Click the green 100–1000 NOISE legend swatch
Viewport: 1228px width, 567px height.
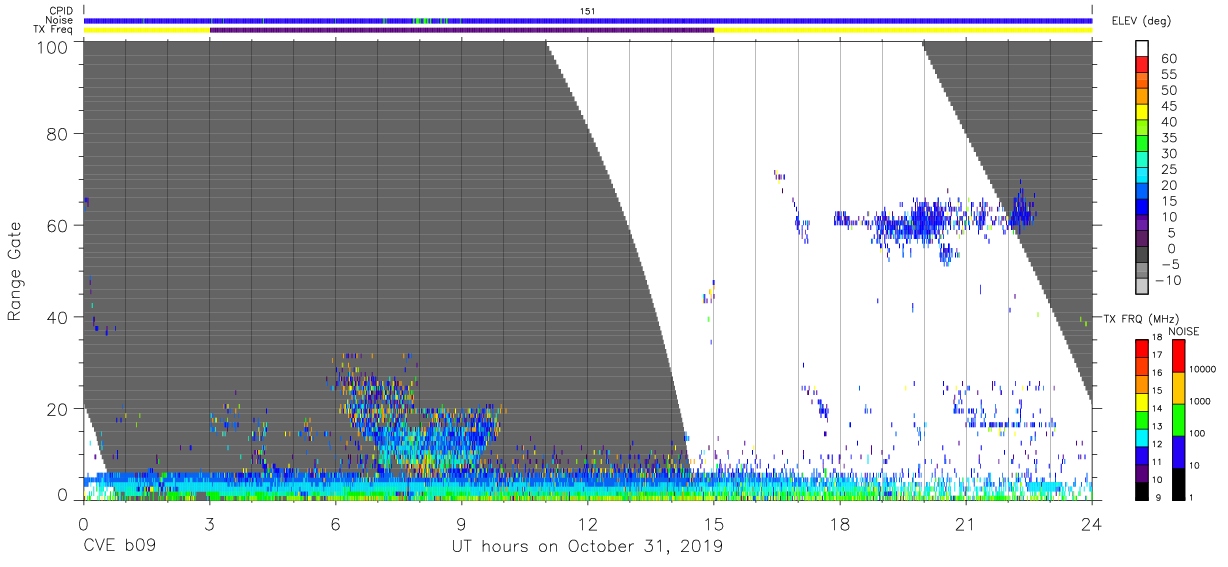[1178, 419]
